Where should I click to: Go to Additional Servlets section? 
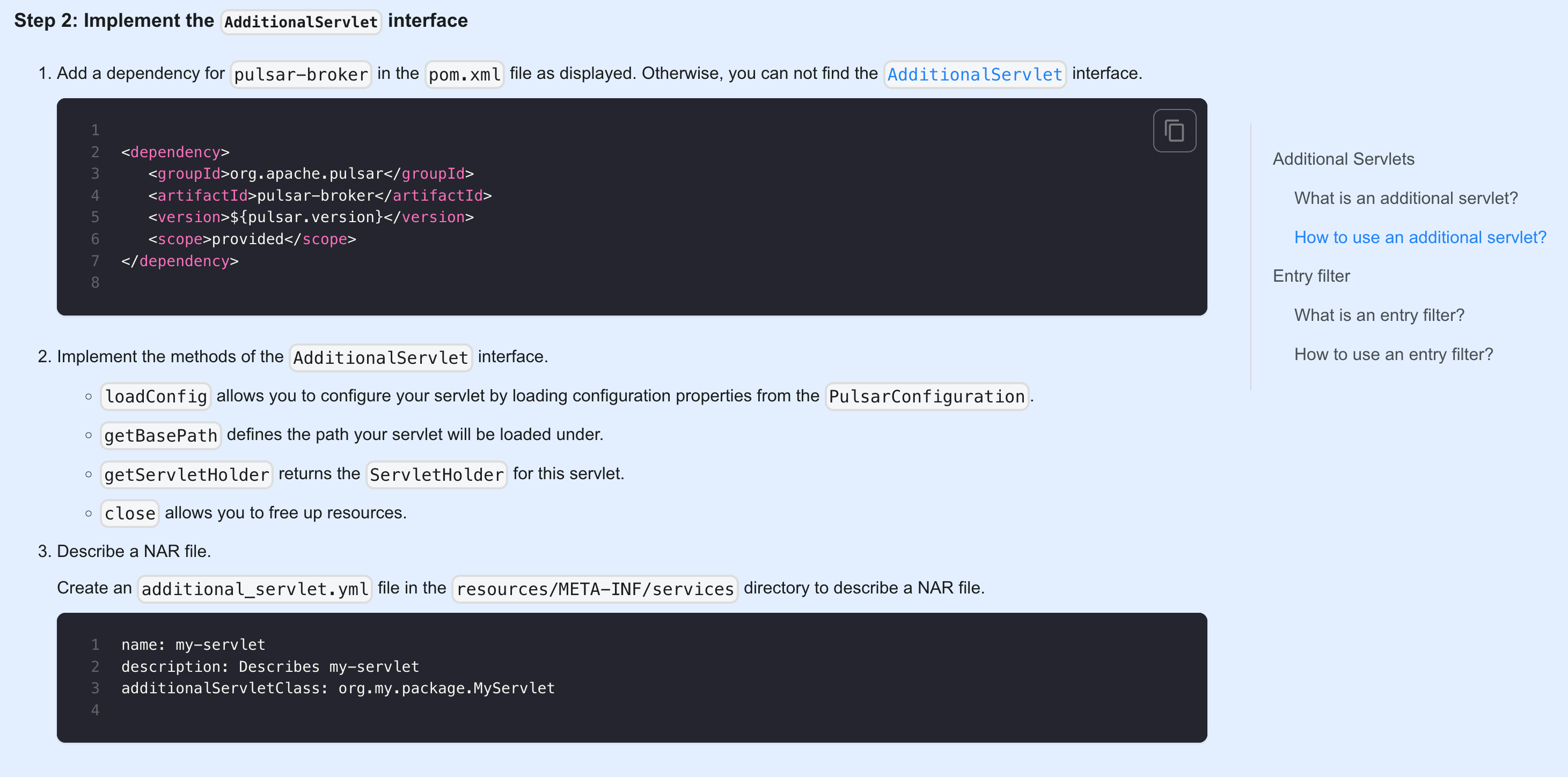[x=1343, y=159]
